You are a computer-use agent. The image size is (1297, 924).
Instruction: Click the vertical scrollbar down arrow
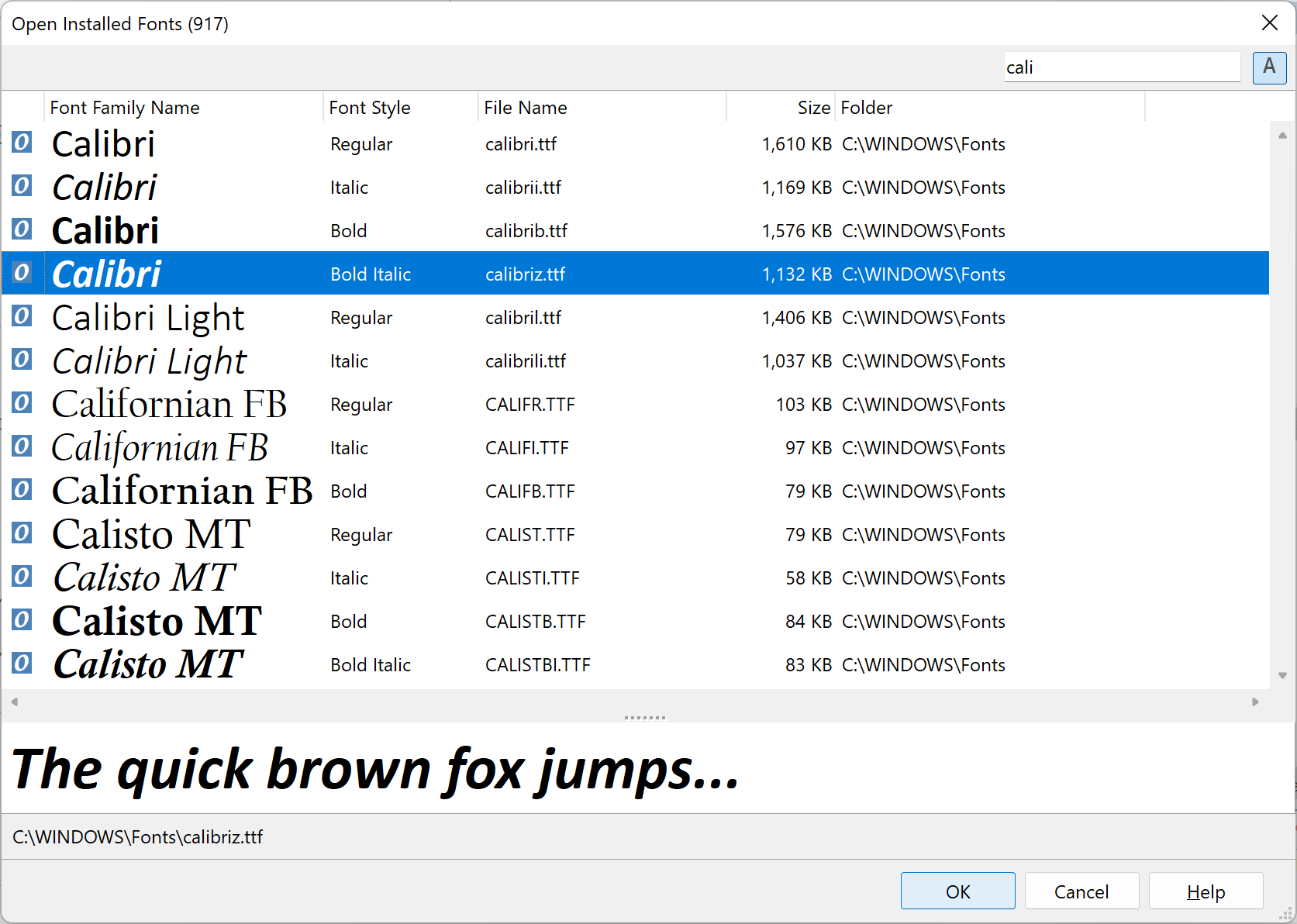tap(1282, 675)
